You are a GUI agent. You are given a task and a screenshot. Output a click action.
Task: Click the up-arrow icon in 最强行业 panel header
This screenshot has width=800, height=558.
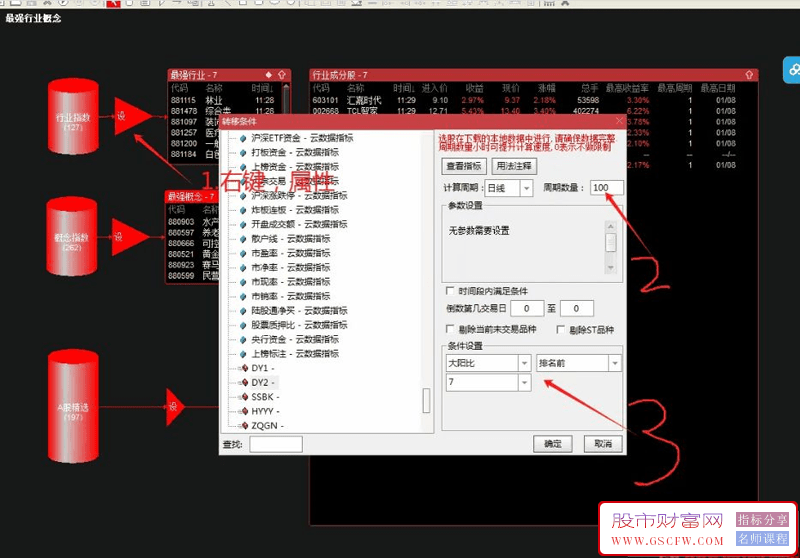tap(282, 74)
